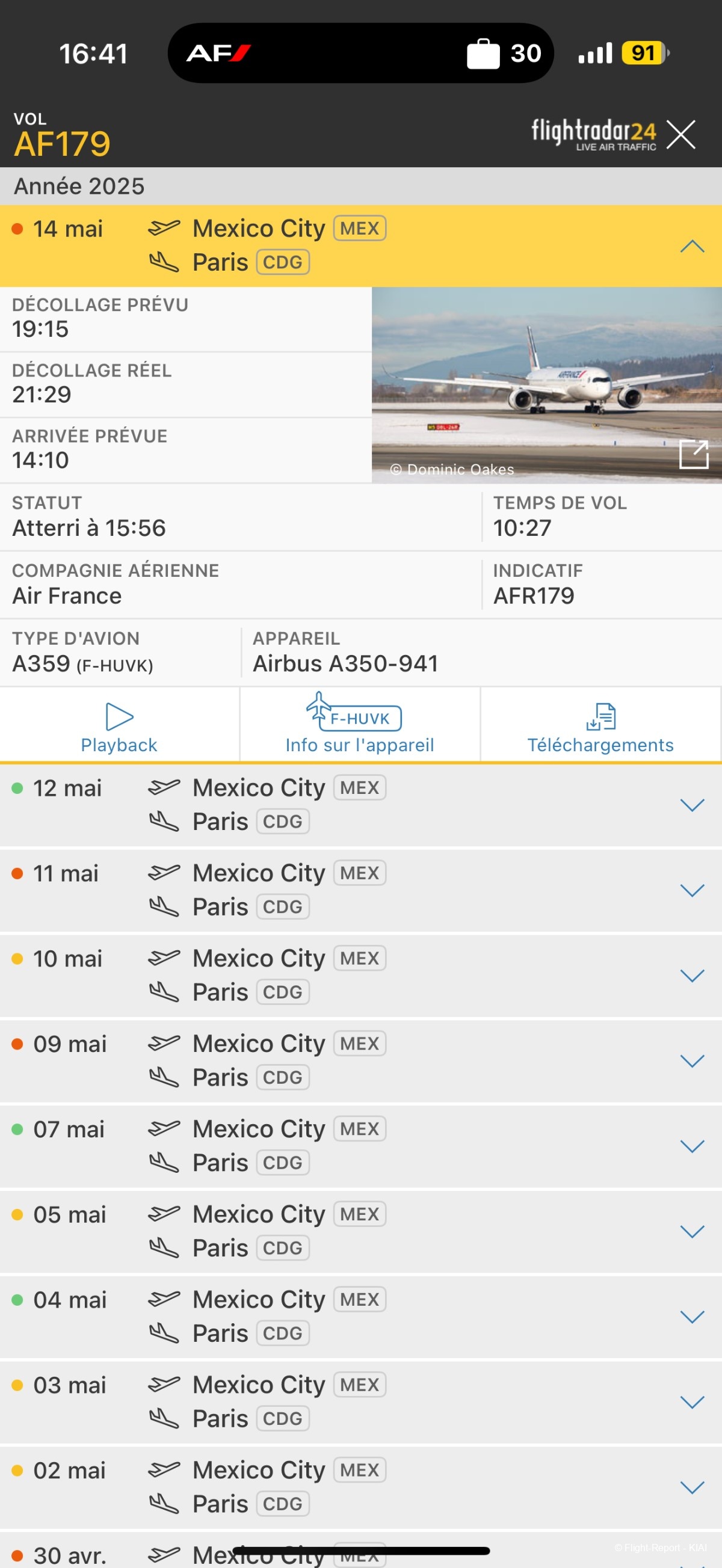Tap the AF logo in the Dynamic Island

coord(218,54)
